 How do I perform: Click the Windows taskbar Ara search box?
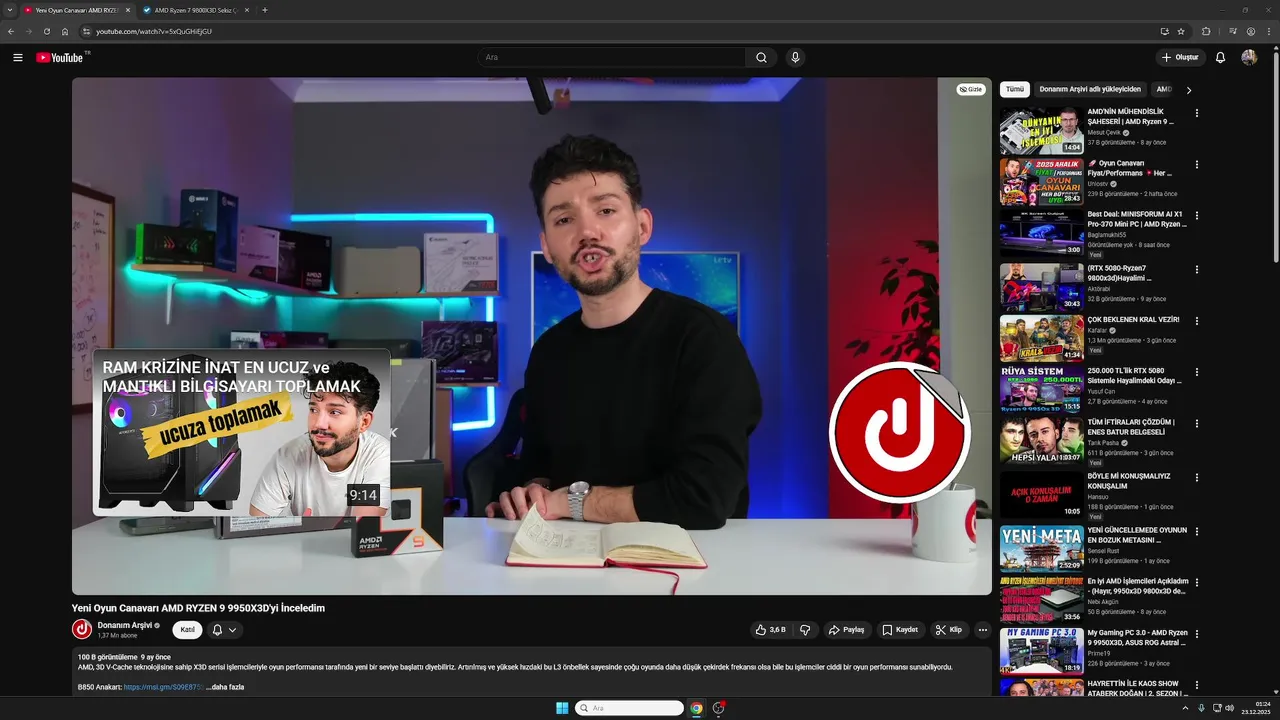pos(629,708)
